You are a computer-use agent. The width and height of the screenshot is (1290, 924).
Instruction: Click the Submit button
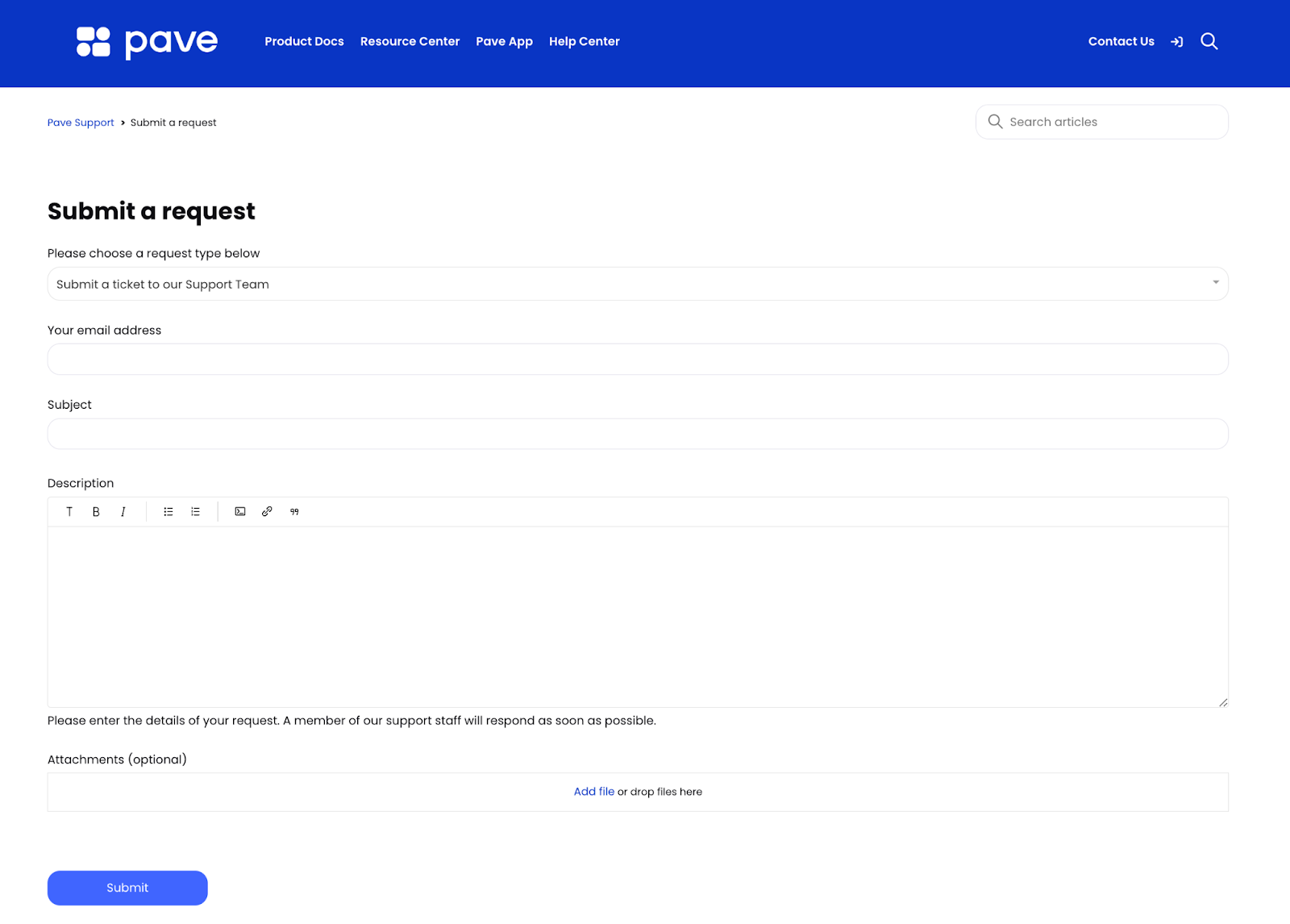coord(127,887)
